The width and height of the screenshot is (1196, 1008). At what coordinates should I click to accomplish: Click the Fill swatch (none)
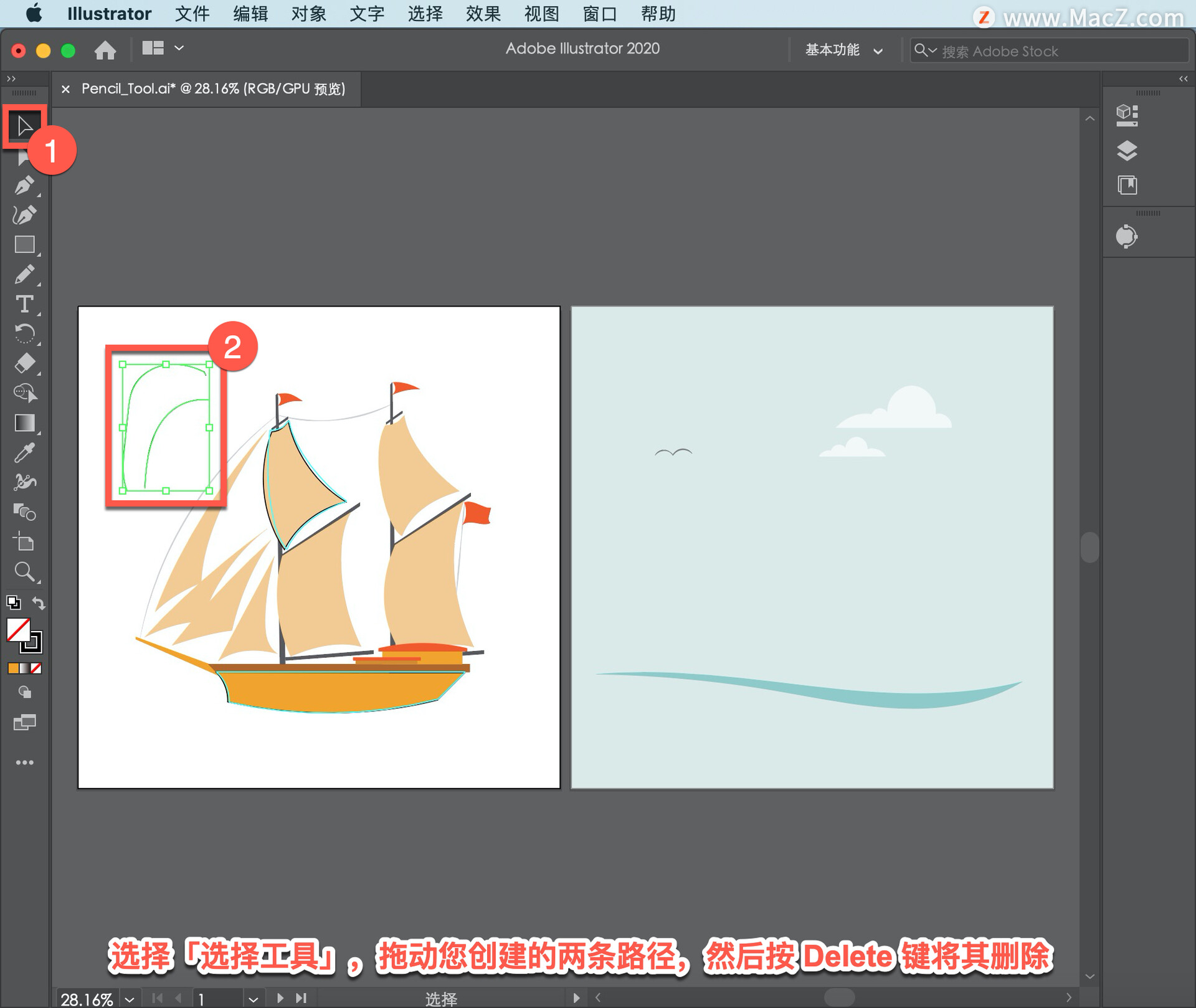click(x=19, y=630)
